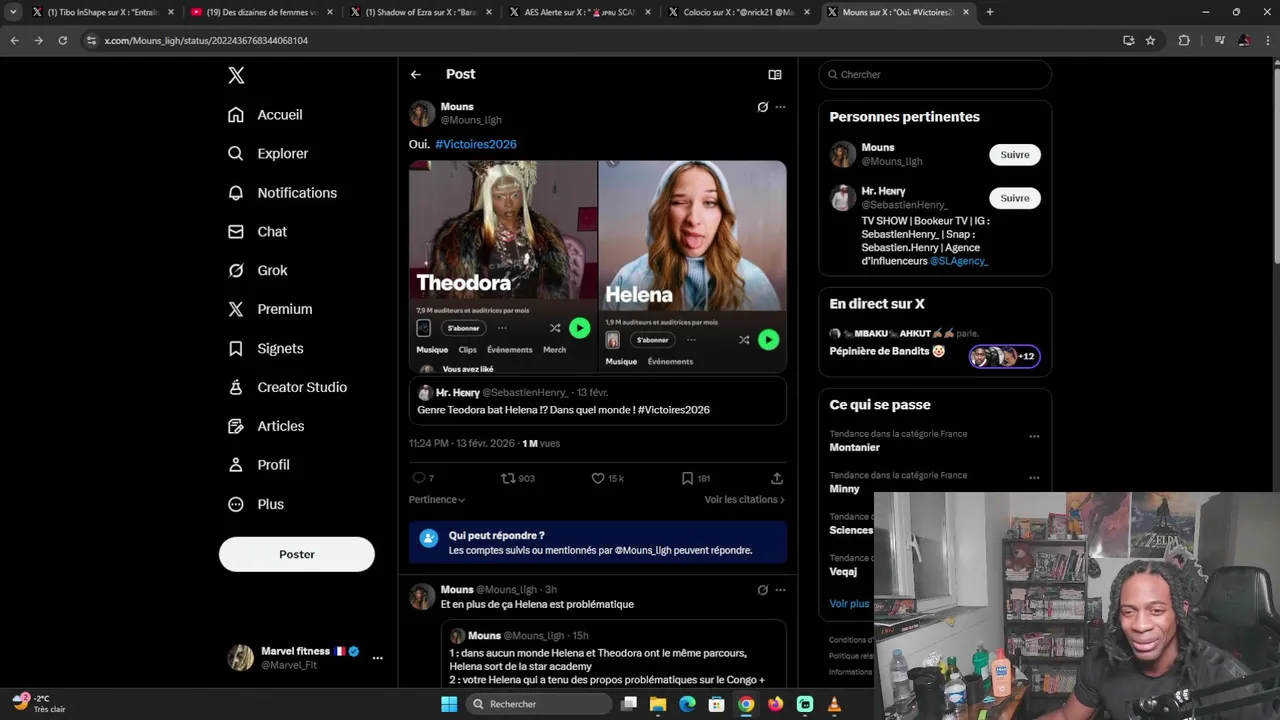This screenshot has height=720, width=1280.
Task: Open Articles section
Action: 266,427
